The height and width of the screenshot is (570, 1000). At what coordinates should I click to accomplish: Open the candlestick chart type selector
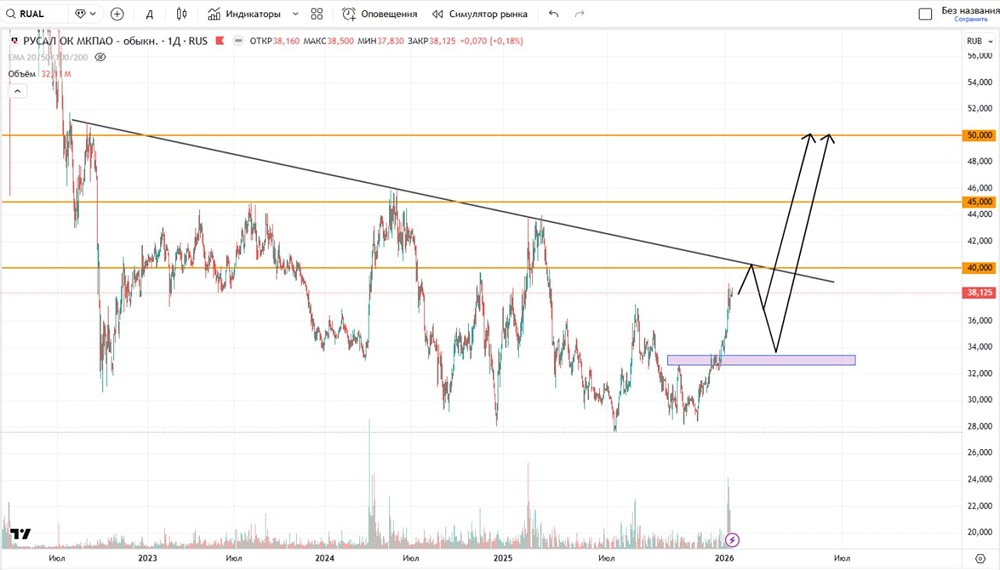tap(182, 13)
